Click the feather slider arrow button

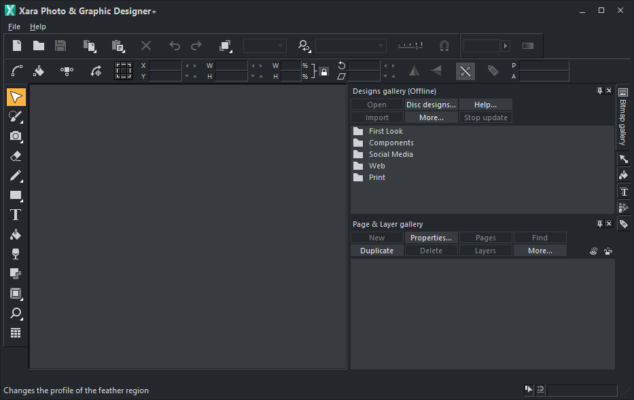[505, 46]
